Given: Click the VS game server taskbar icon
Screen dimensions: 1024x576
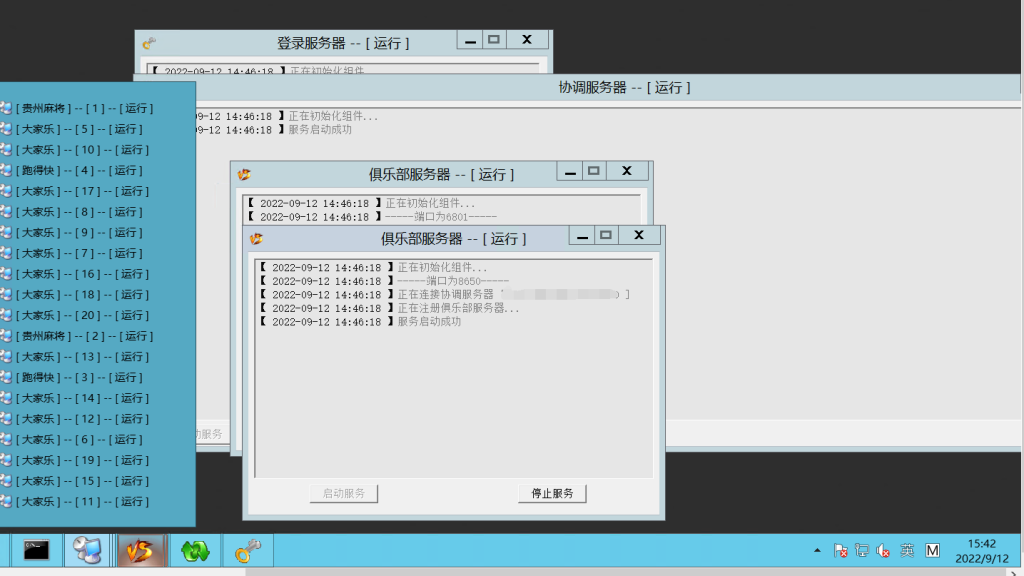Looking at the screenshot, I should pos(141,550).
